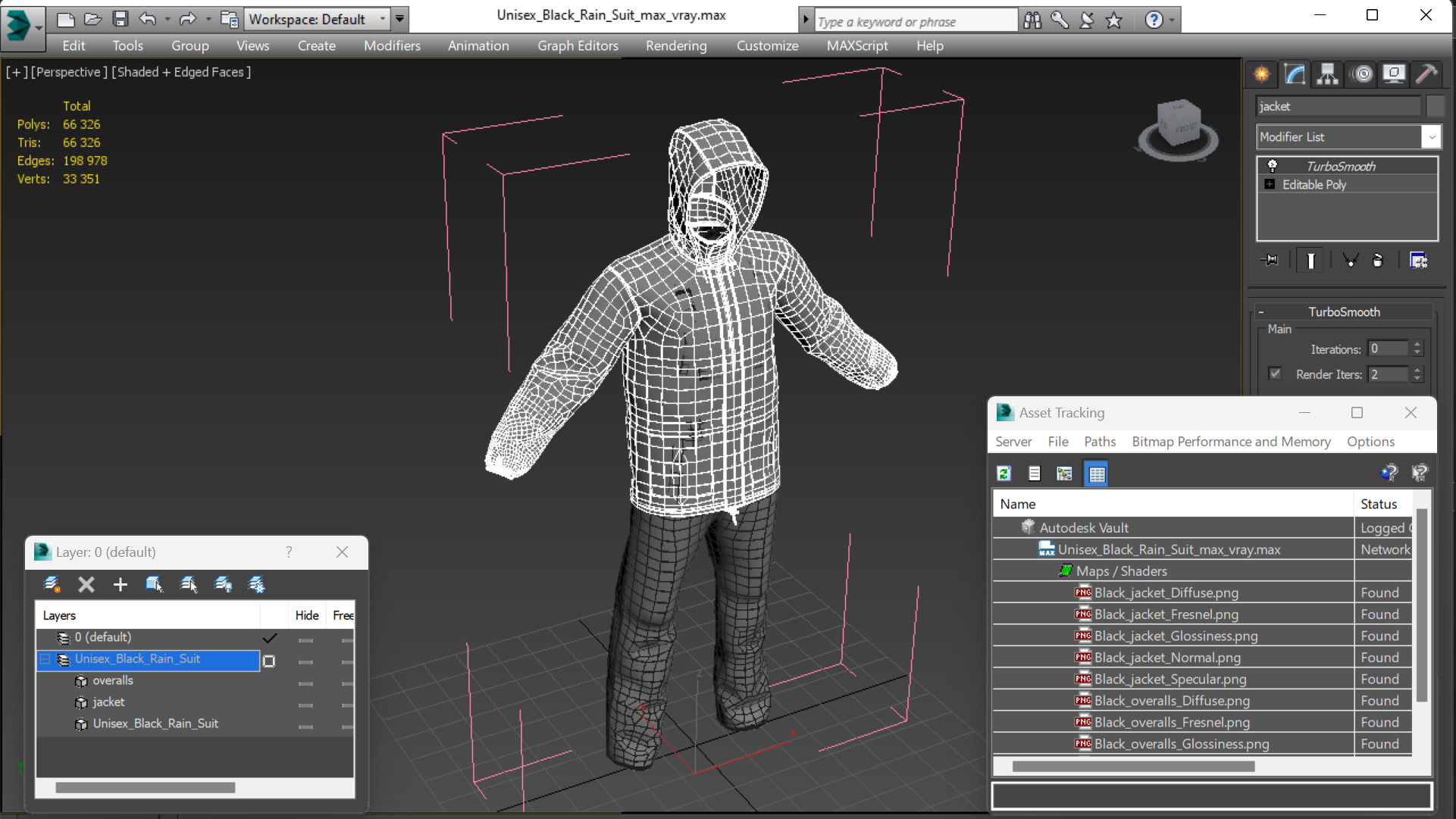This screenshot has height=819, width=1456.
Task: Toggle Hide for 0 (default) layer
Action: click(x=306, y=640)
